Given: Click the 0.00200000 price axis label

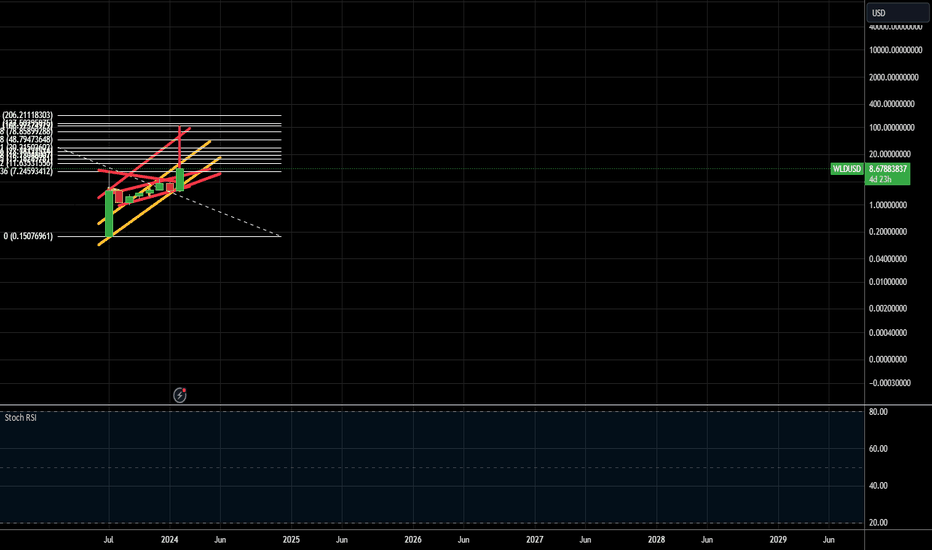Looking at the screenshot, I should pyautogui.click(x=888, y=309).
